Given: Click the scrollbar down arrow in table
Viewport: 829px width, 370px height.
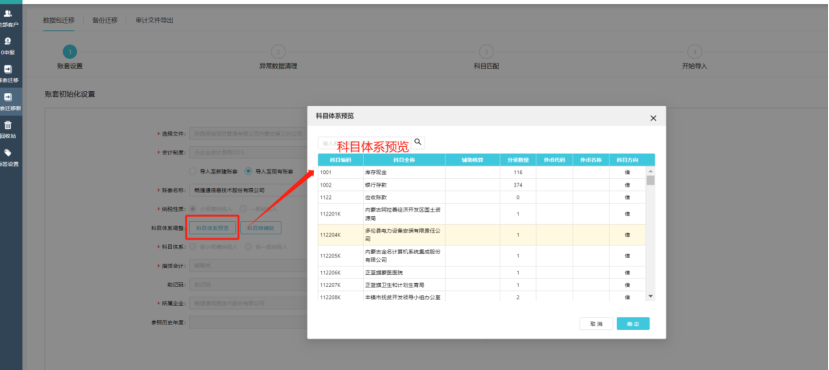Looking at the screenshot, I should coord(651,297).
